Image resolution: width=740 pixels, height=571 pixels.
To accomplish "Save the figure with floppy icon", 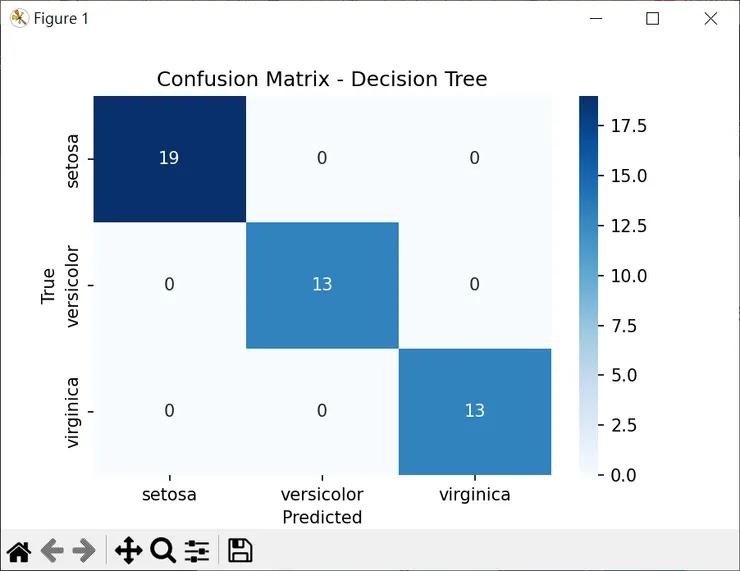I will [x=239, y=550].
